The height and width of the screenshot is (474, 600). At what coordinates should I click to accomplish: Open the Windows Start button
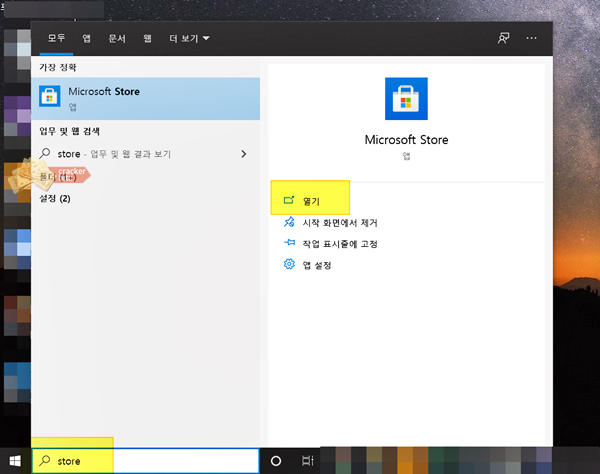click(15, 461)
